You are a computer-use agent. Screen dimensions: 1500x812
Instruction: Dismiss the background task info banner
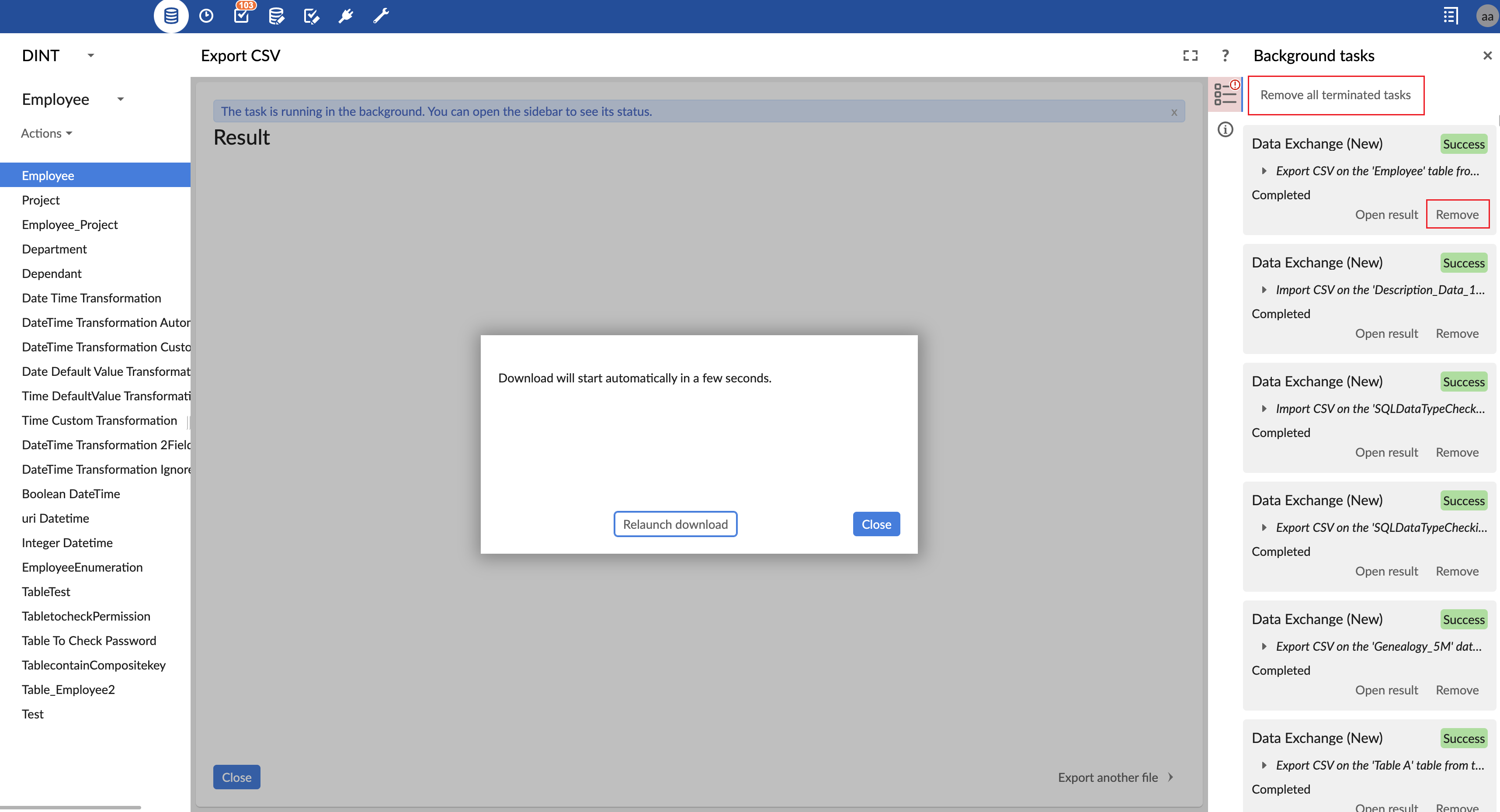[1174, 112]
